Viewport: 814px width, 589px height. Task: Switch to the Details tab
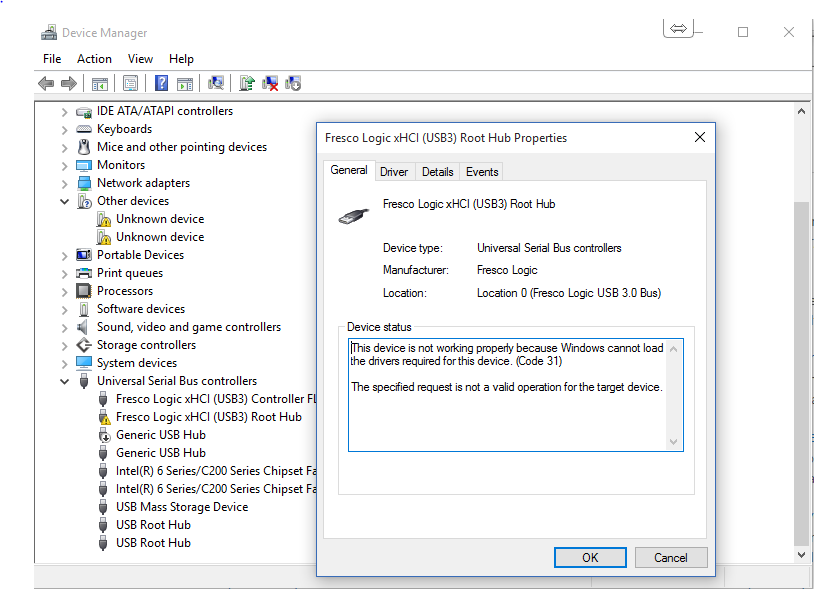(438, 172)
